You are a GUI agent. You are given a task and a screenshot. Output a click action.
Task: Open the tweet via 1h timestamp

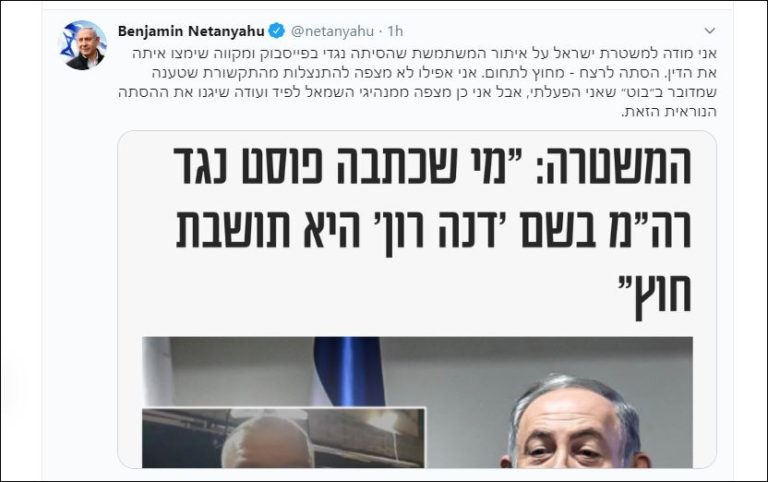tap(395, 31)
